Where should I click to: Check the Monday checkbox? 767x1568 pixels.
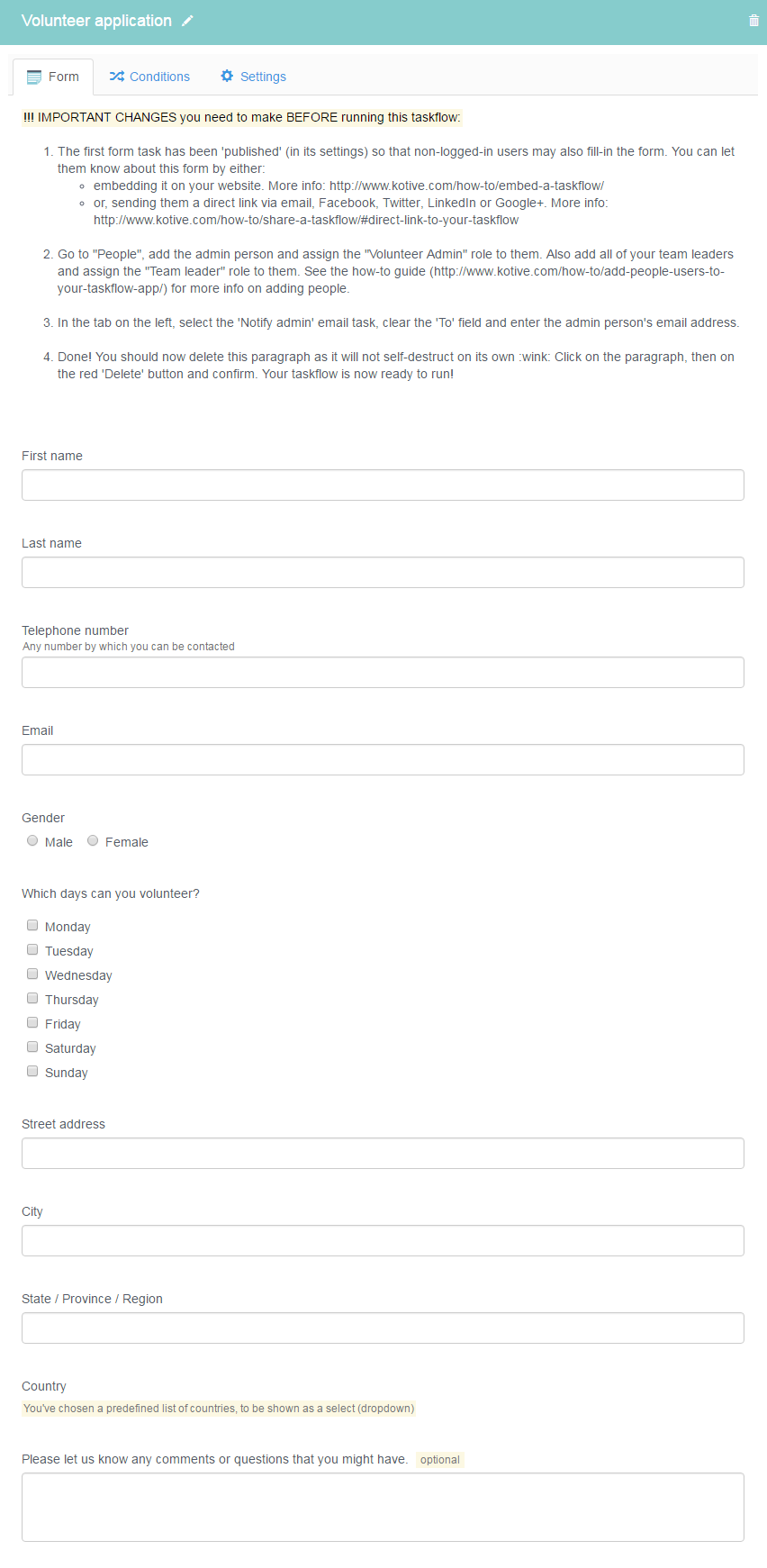tap(32, 925)
